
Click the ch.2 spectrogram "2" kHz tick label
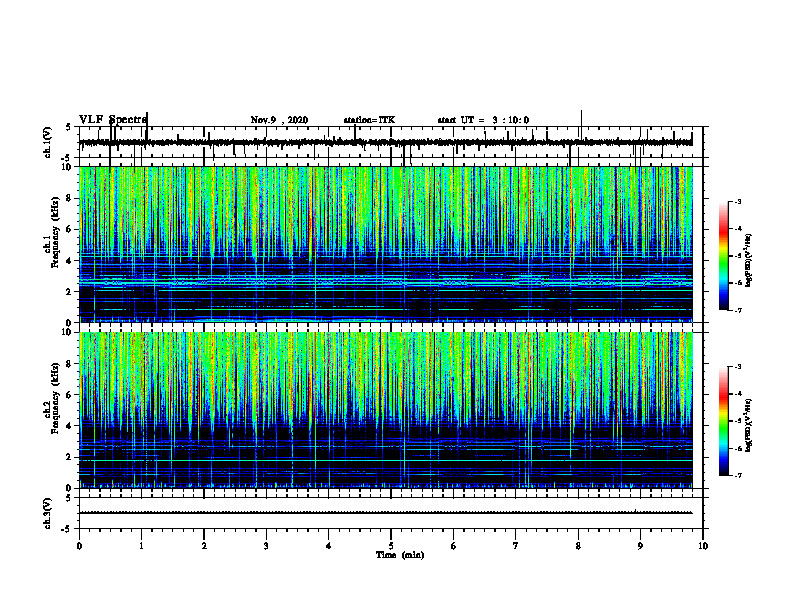point(70,457)
